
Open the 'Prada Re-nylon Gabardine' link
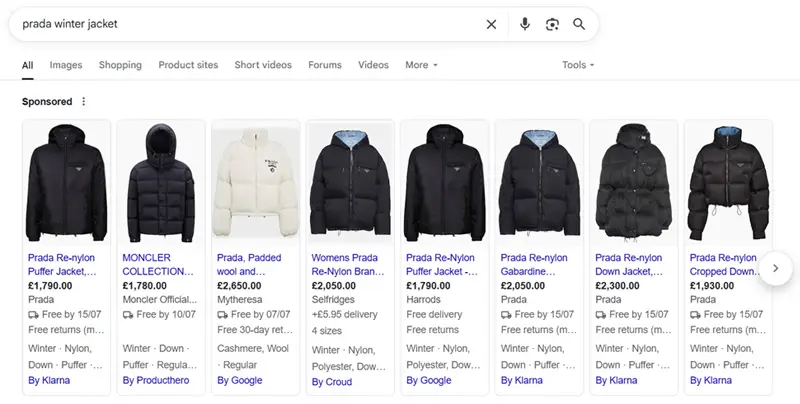[x=534, y=265]
